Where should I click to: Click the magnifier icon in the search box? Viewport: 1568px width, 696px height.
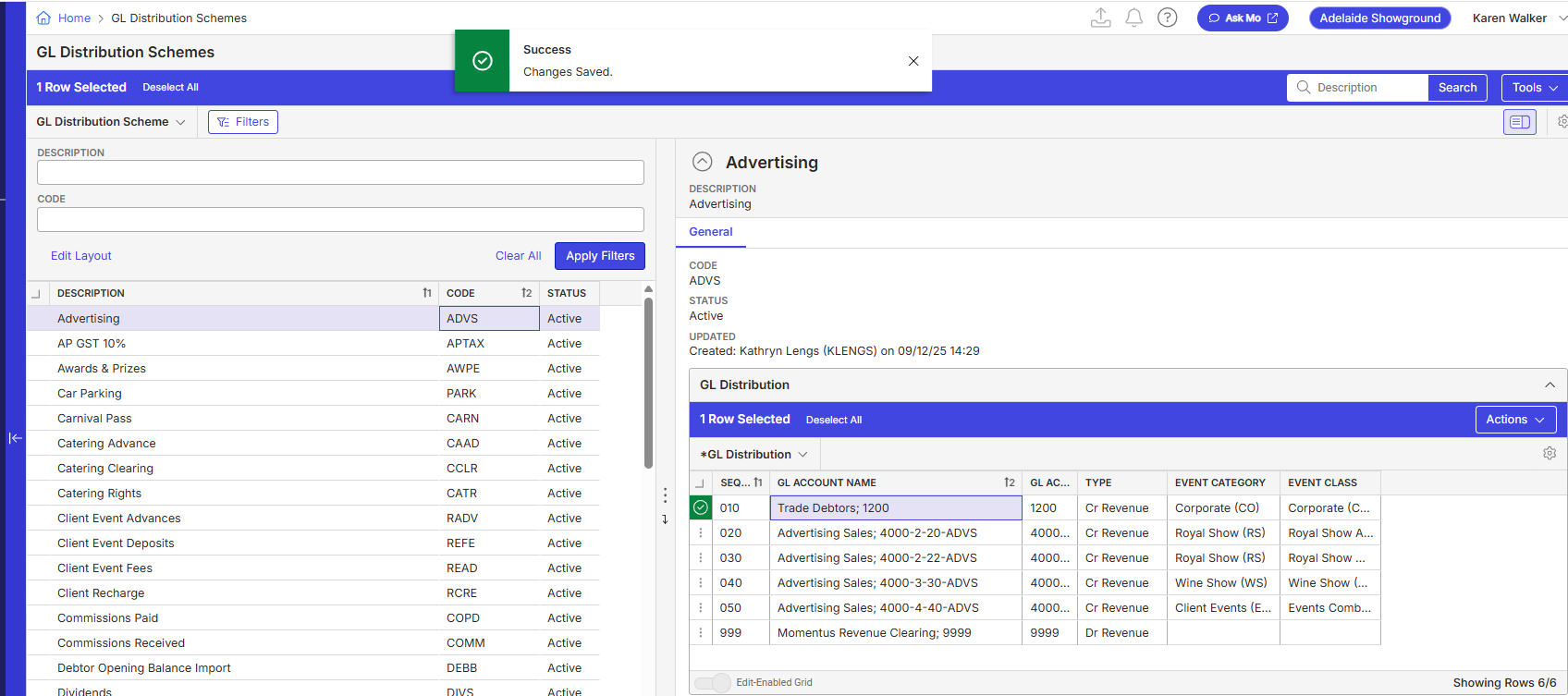pos(1304,87)
